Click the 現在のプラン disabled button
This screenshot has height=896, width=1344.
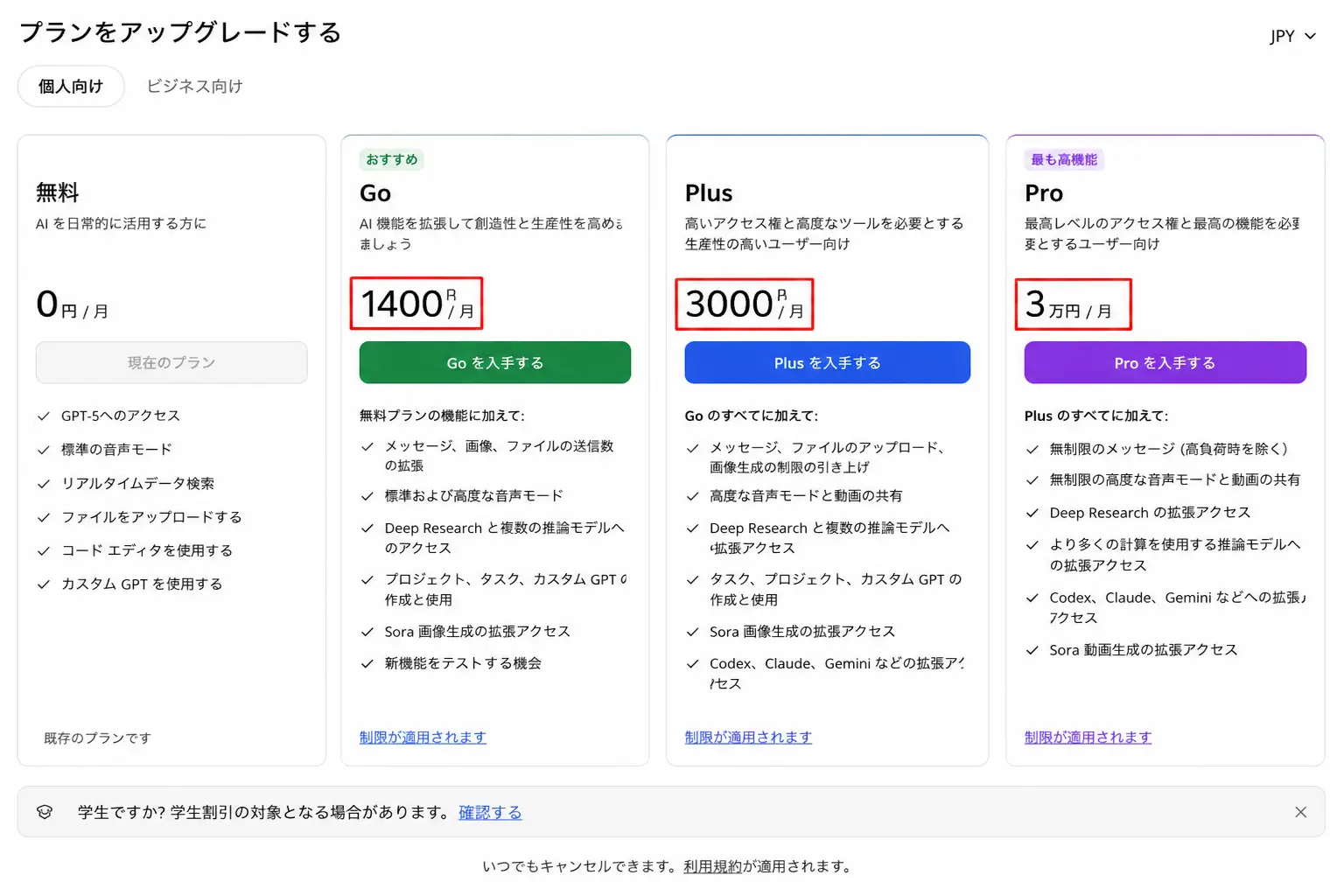tap(171, 362)
